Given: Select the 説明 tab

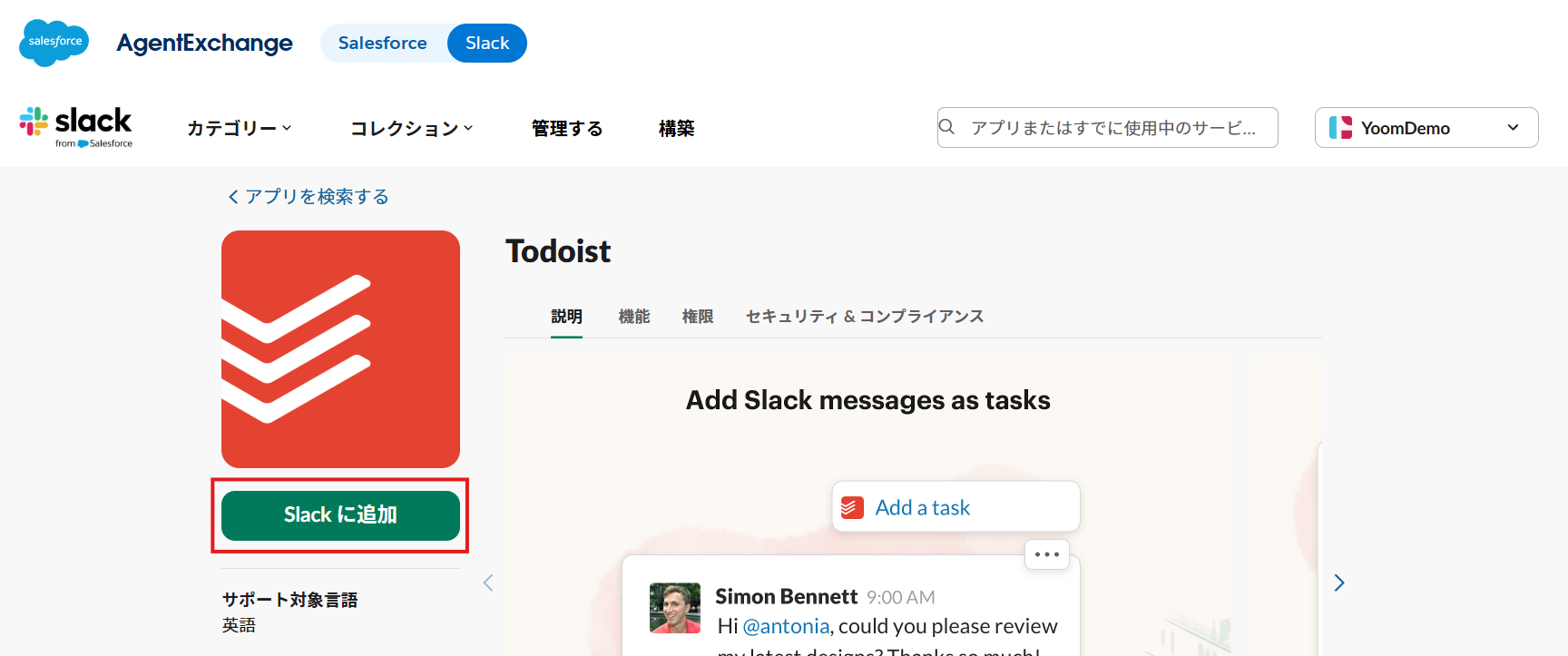Looking at the screenshot, I should (x=566, y=317).
